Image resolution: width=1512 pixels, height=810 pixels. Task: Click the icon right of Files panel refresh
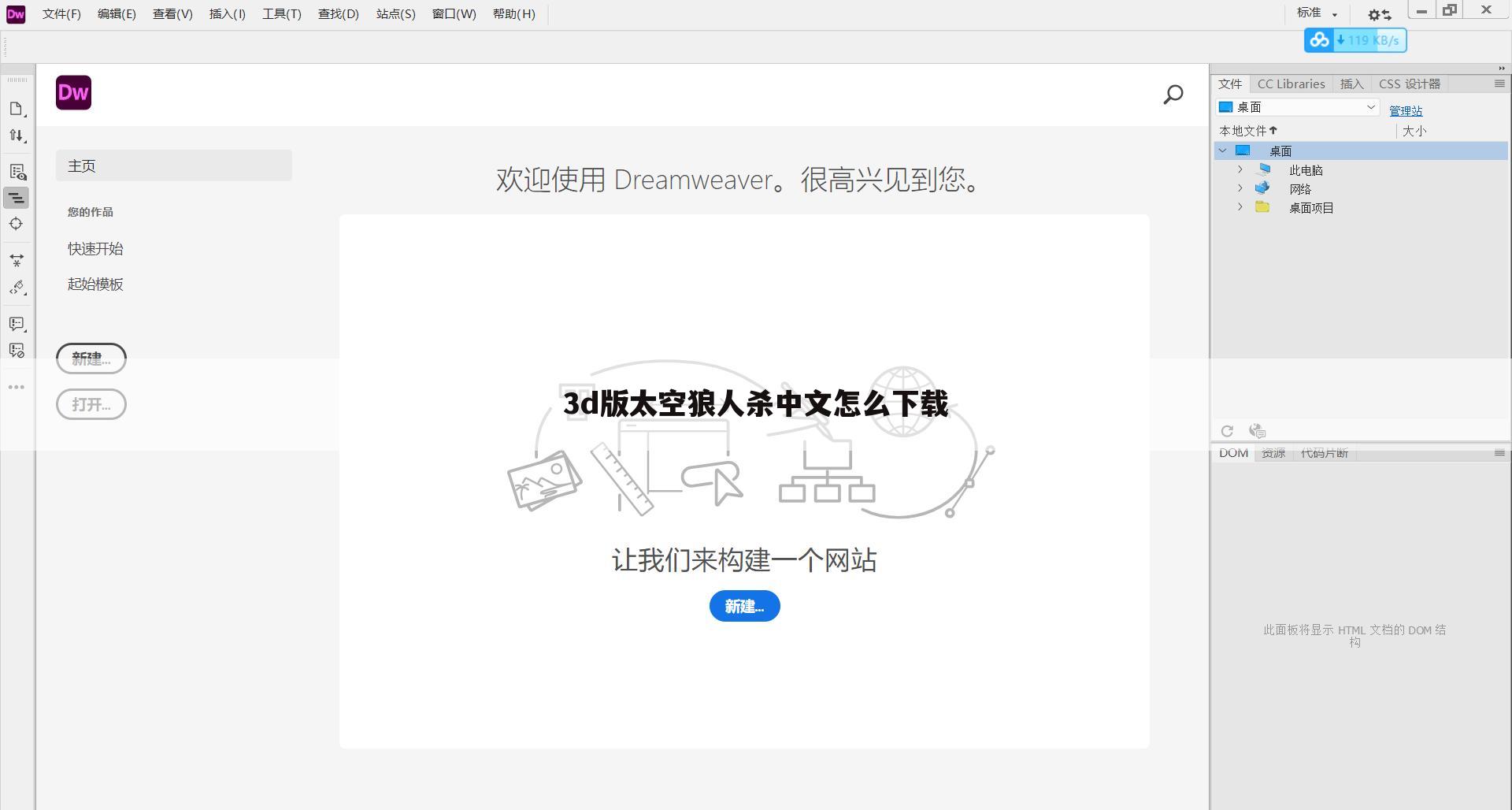[1258, 431]
